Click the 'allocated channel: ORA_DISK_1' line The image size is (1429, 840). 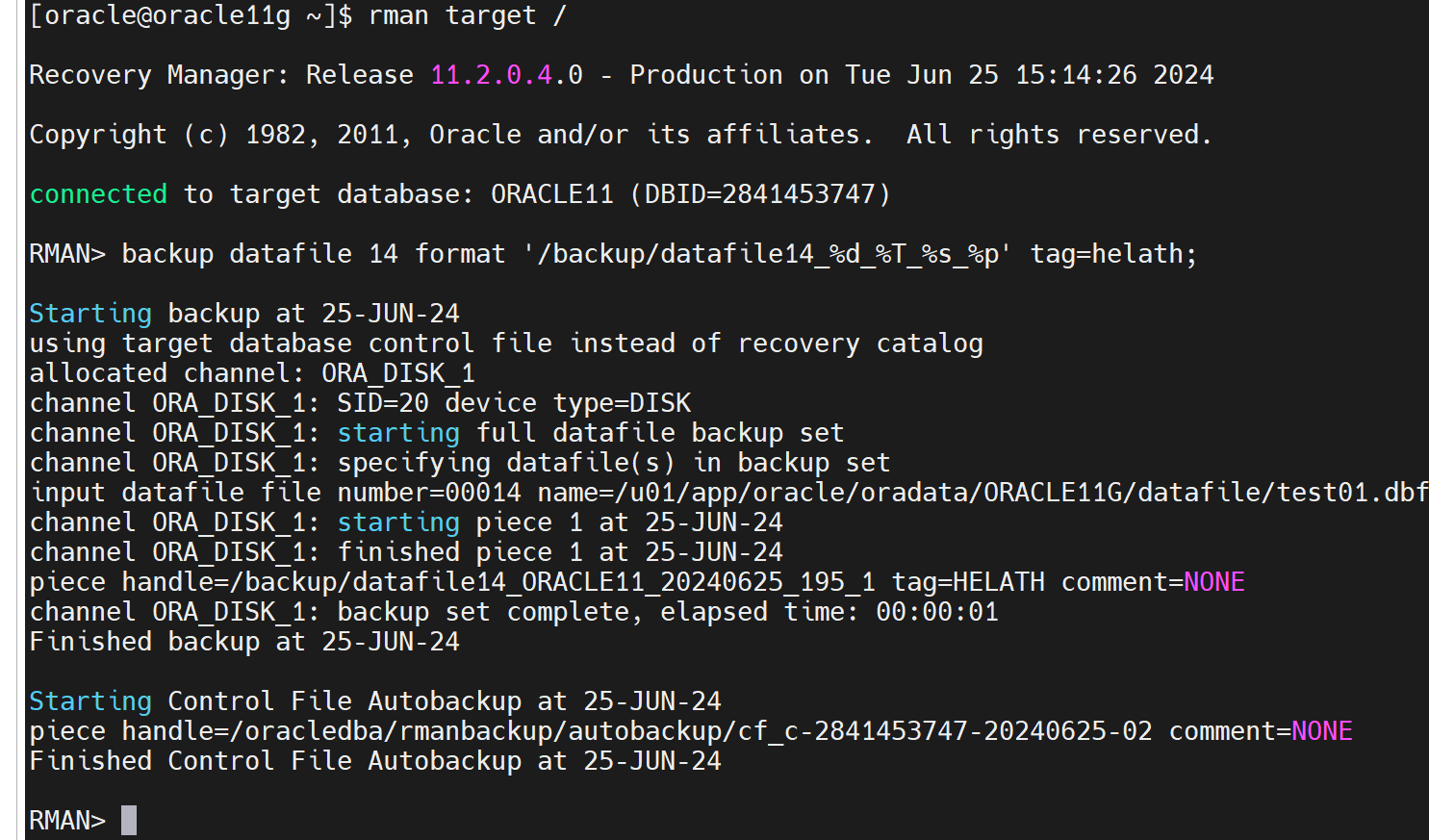pyautogui.click(x=252, y=373)
